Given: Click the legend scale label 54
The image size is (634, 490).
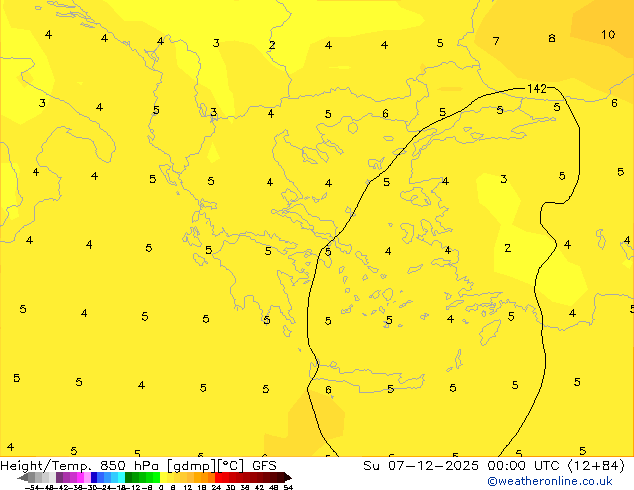Looking at the screenshot, I should coord(288,487).
